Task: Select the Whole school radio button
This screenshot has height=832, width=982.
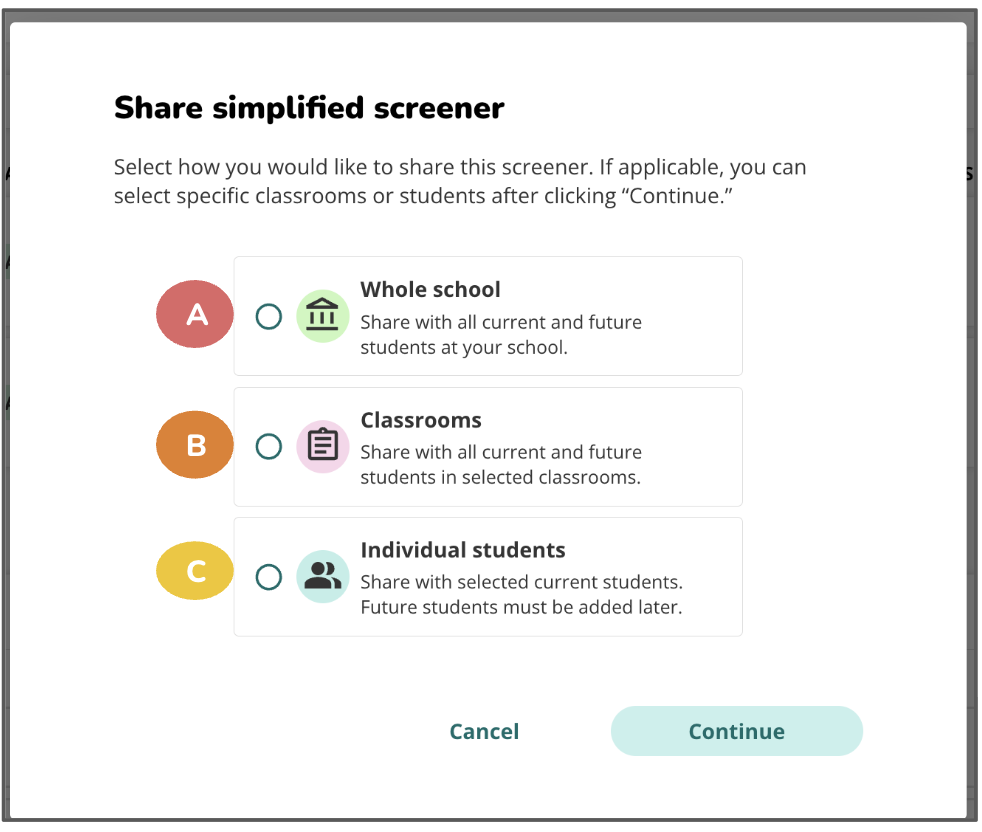Action: tap(269, 317)
